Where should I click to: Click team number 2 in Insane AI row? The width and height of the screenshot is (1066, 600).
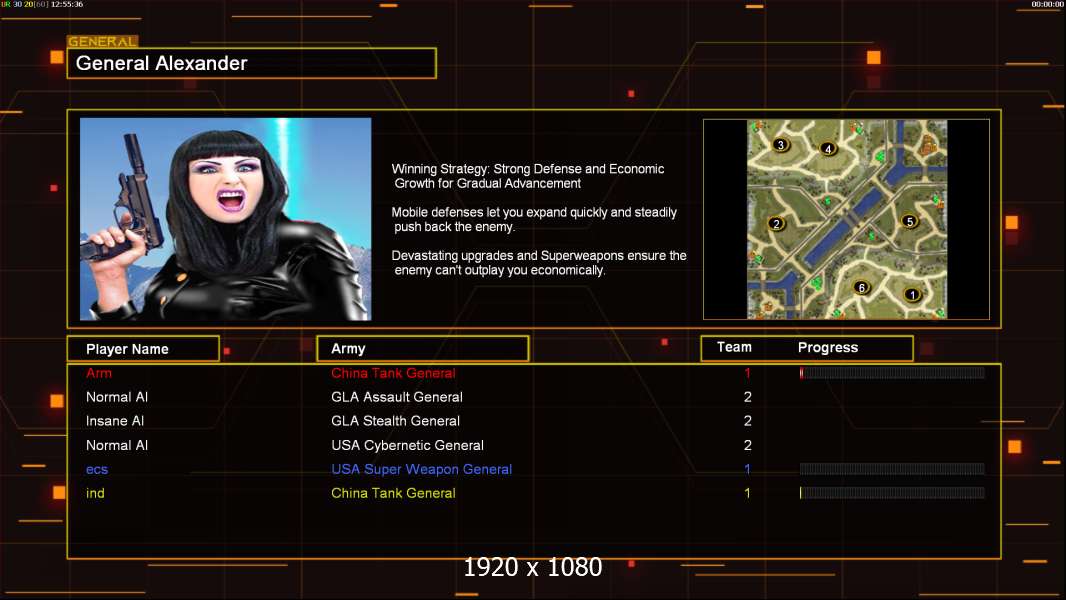point(747,421)
